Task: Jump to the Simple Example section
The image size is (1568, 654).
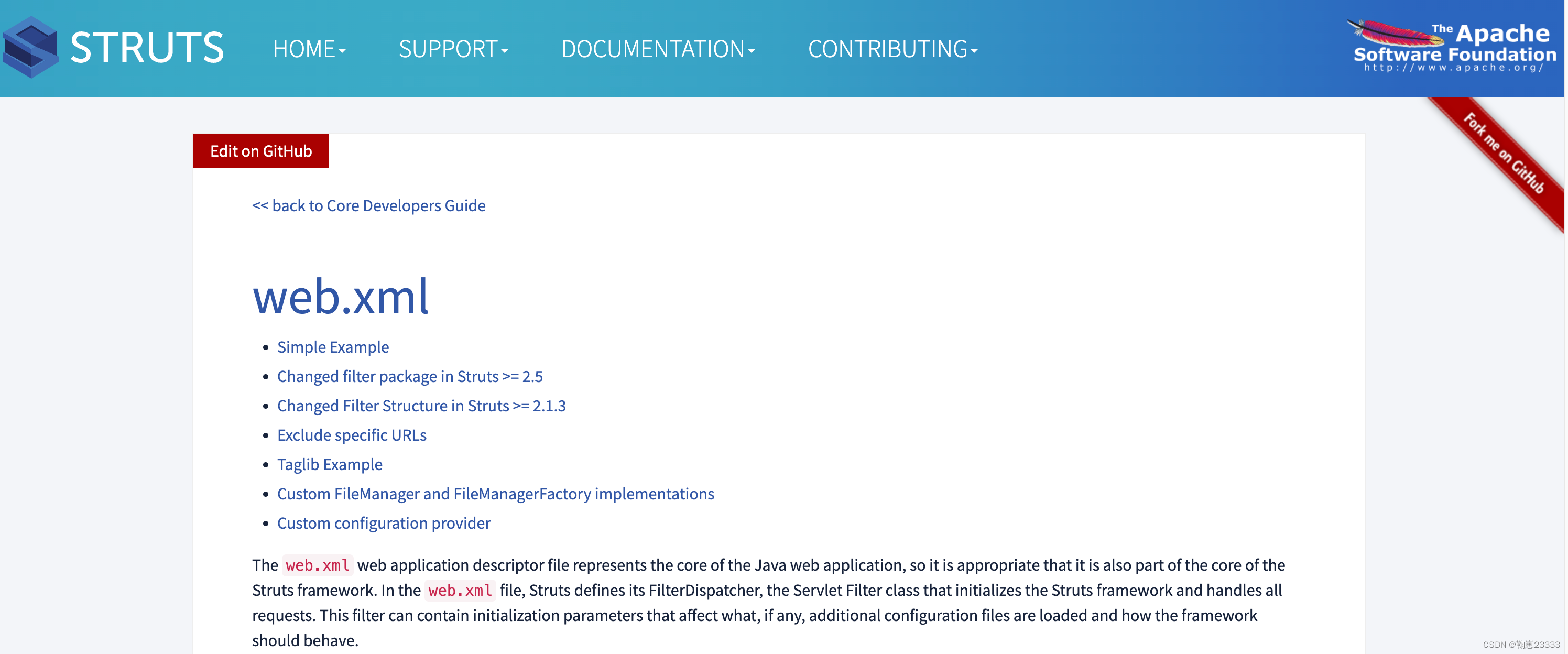Action: (333, 347)
